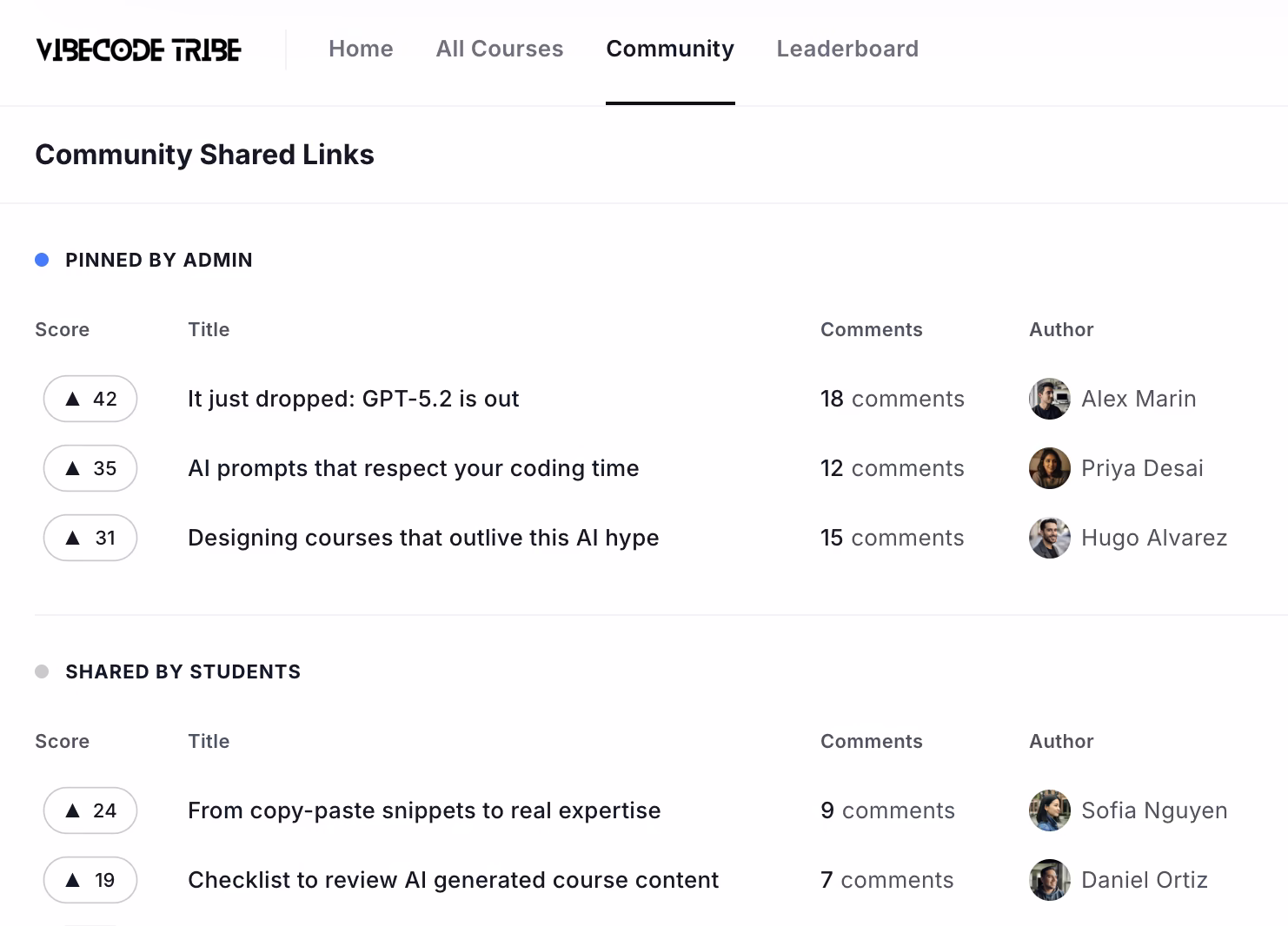Upvote the Designing courses post scored 31
The image size is (1288, 926).
point(90,538)
